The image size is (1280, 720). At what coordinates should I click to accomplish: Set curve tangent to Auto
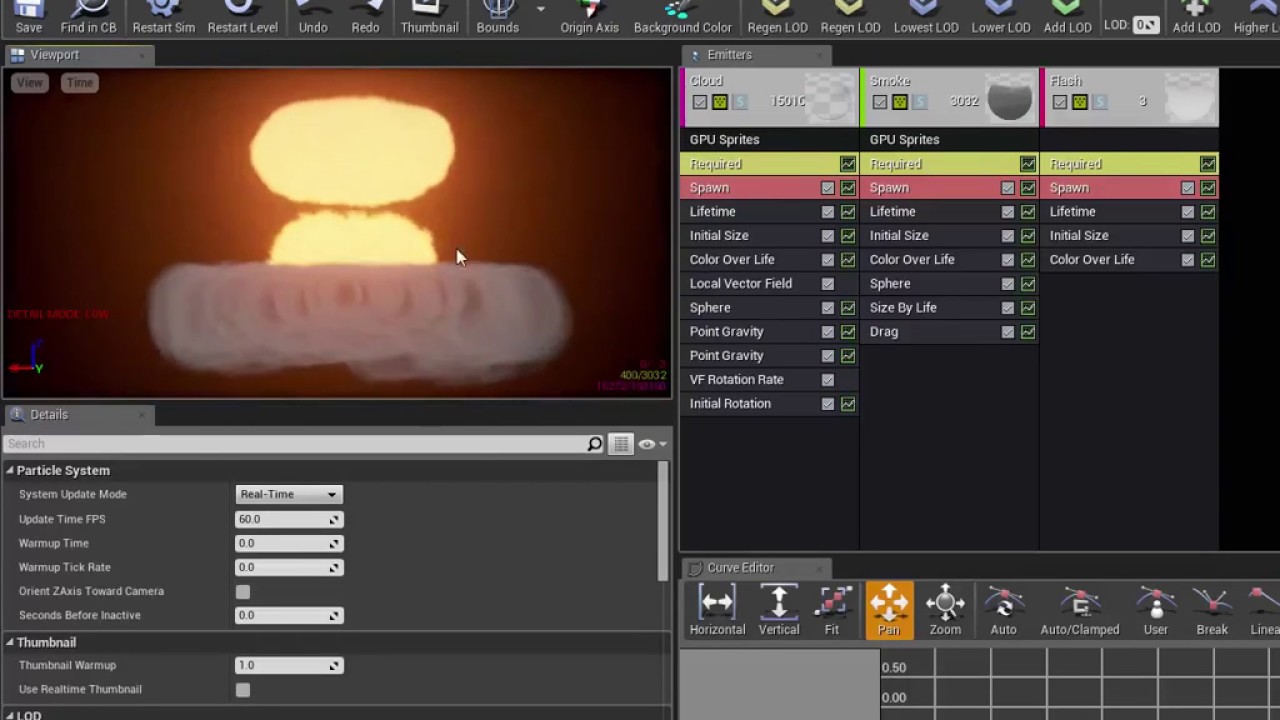(x=1003, y=610)
